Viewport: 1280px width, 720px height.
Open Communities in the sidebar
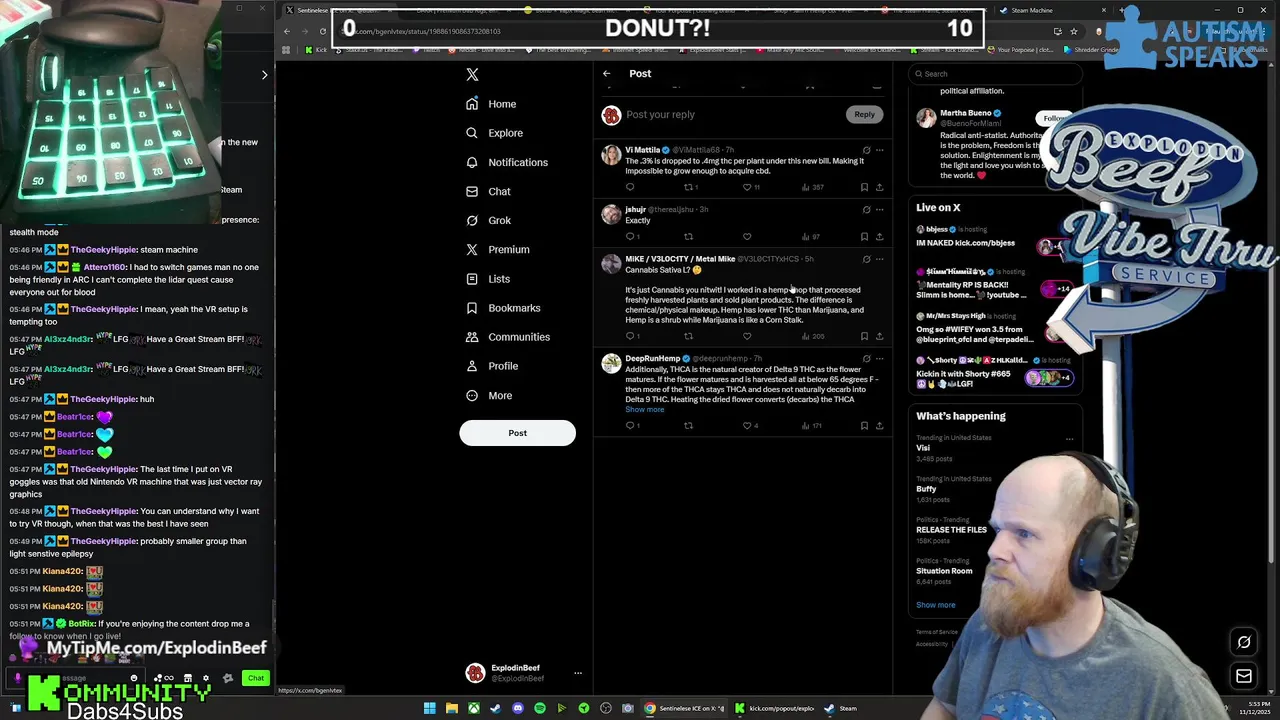point(508,337)
